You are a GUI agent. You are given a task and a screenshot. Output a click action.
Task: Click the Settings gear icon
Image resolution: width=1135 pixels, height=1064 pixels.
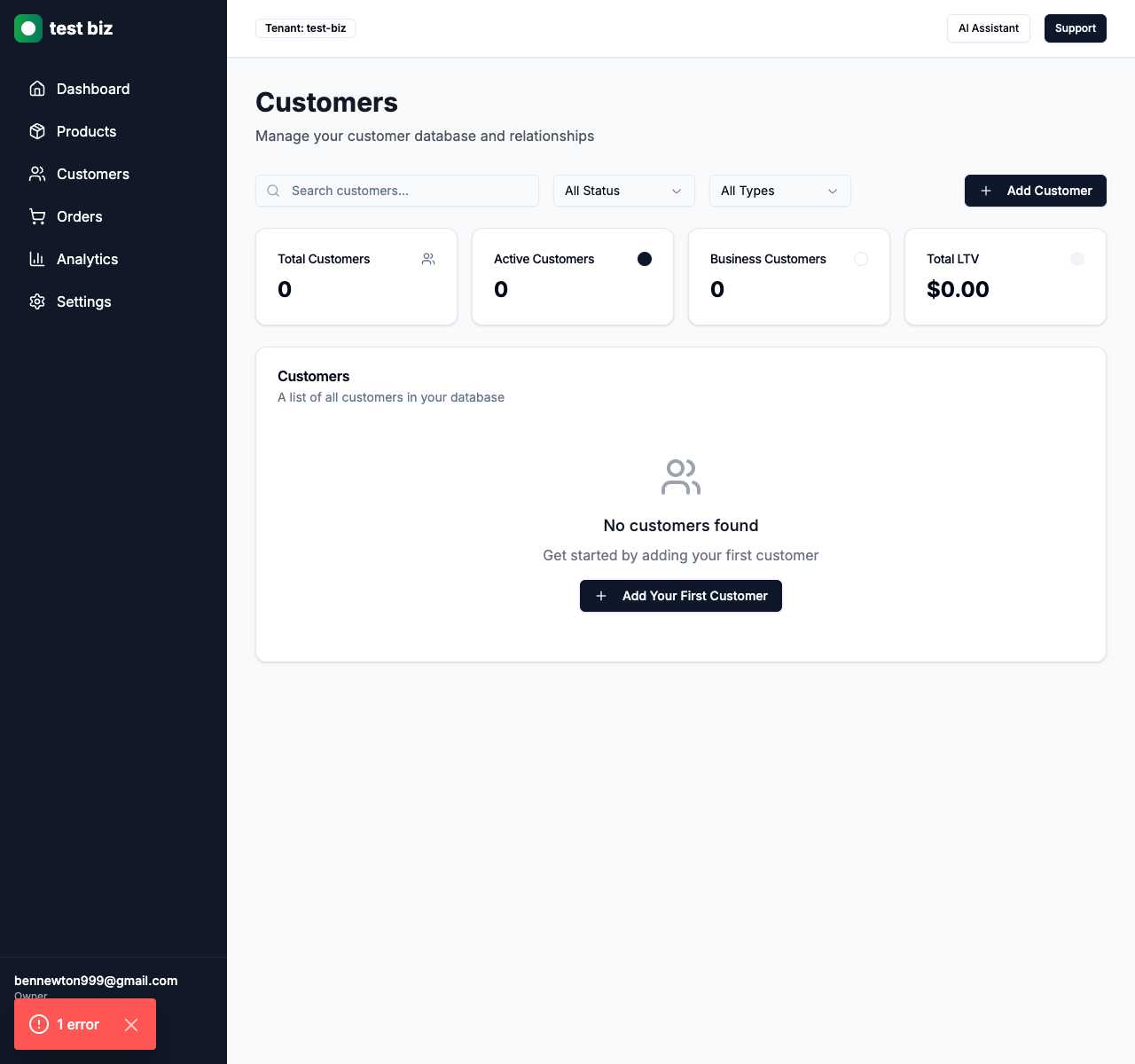[x=37, y=301]
